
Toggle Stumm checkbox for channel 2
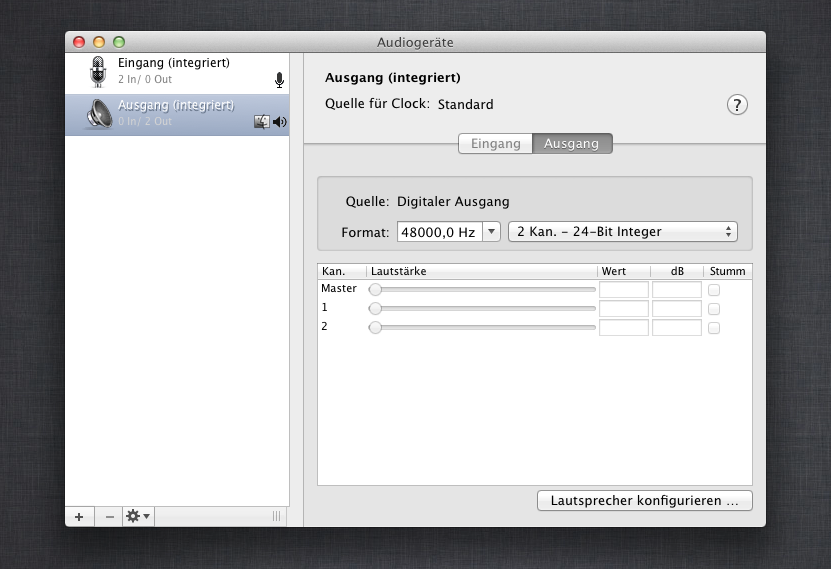click(x=714, y=328)
